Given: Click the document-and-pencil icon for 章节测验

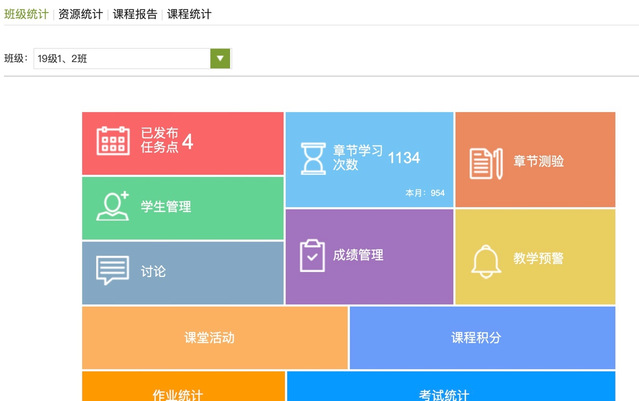Looking at the screenshot, I should 485,162.
